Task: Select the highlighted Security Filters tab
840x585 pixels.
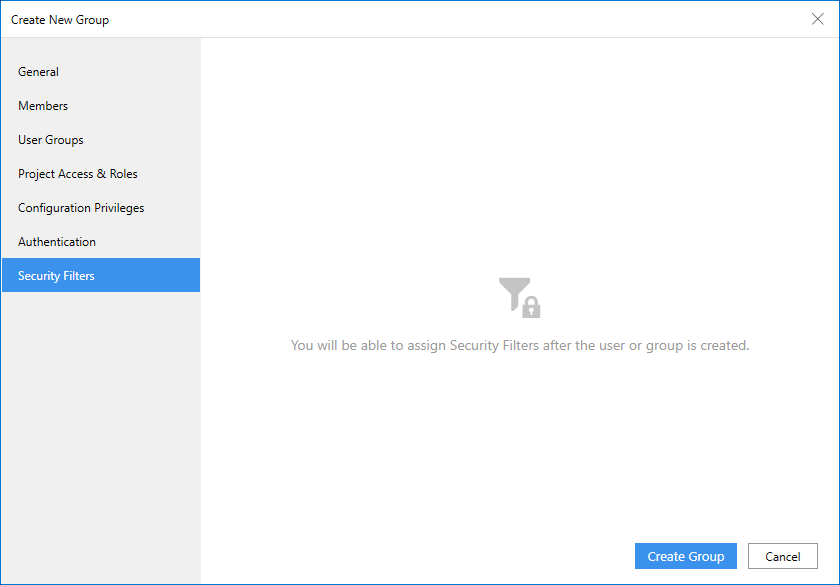Action: click(57, 276)
